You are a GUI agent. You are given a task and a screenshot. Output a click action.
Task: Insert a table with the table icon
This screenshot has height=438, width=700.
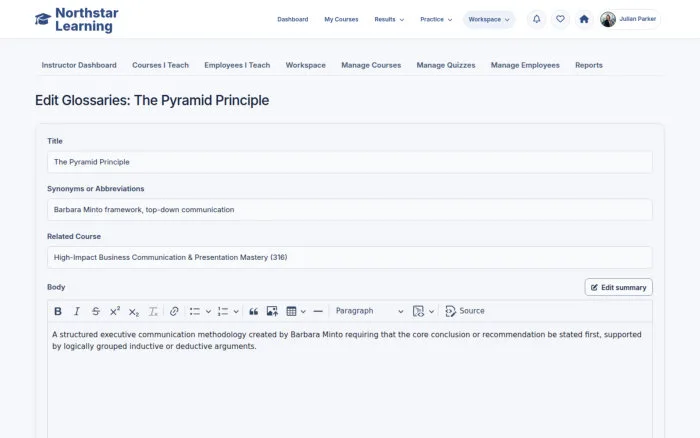292,311
